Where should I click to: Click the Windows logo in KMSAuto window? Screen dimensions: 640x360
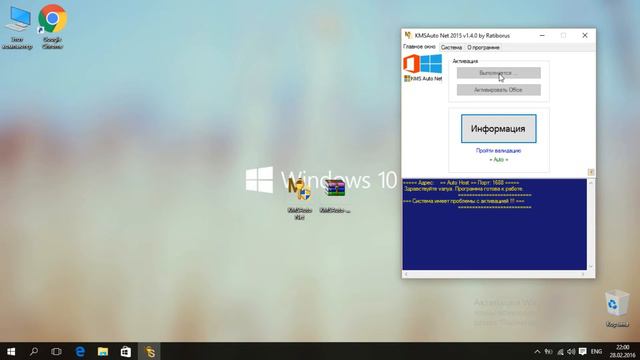[x=431, y=64]
